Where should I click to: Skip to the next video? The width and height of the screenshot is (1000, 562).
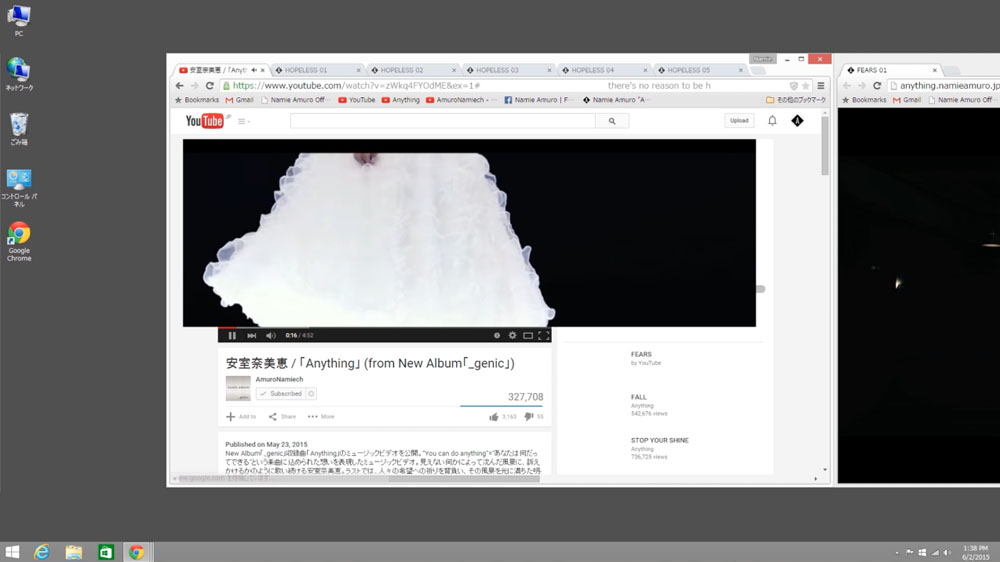tap(251, 336)
